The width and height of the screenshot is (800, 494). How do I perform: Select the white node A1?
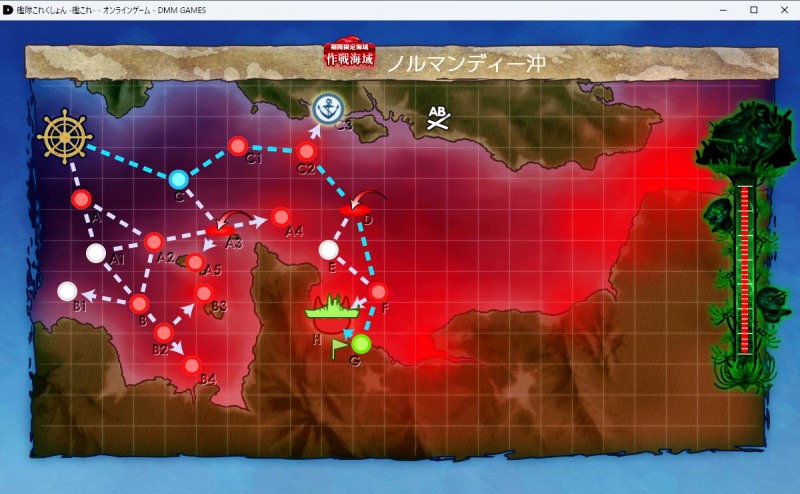pos(96,253)
